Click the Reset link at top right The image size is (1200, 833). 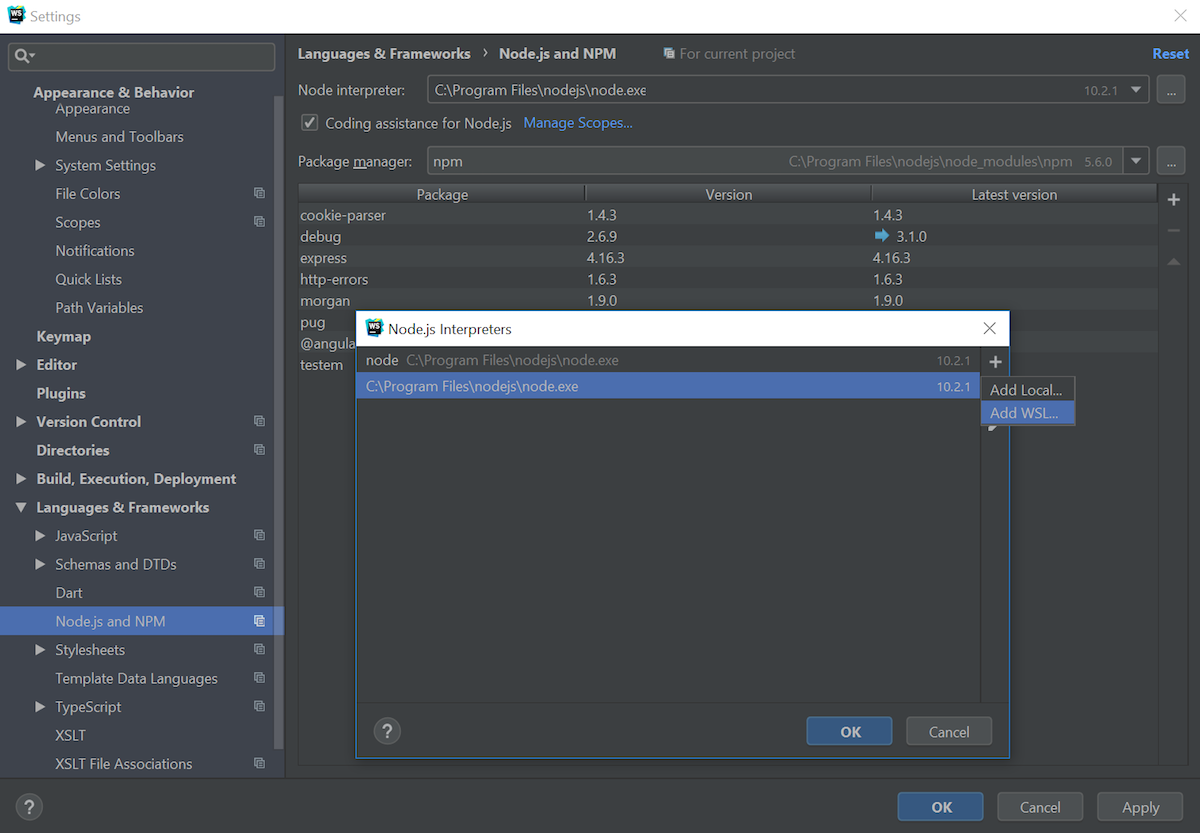click(x=1170, y=54)
